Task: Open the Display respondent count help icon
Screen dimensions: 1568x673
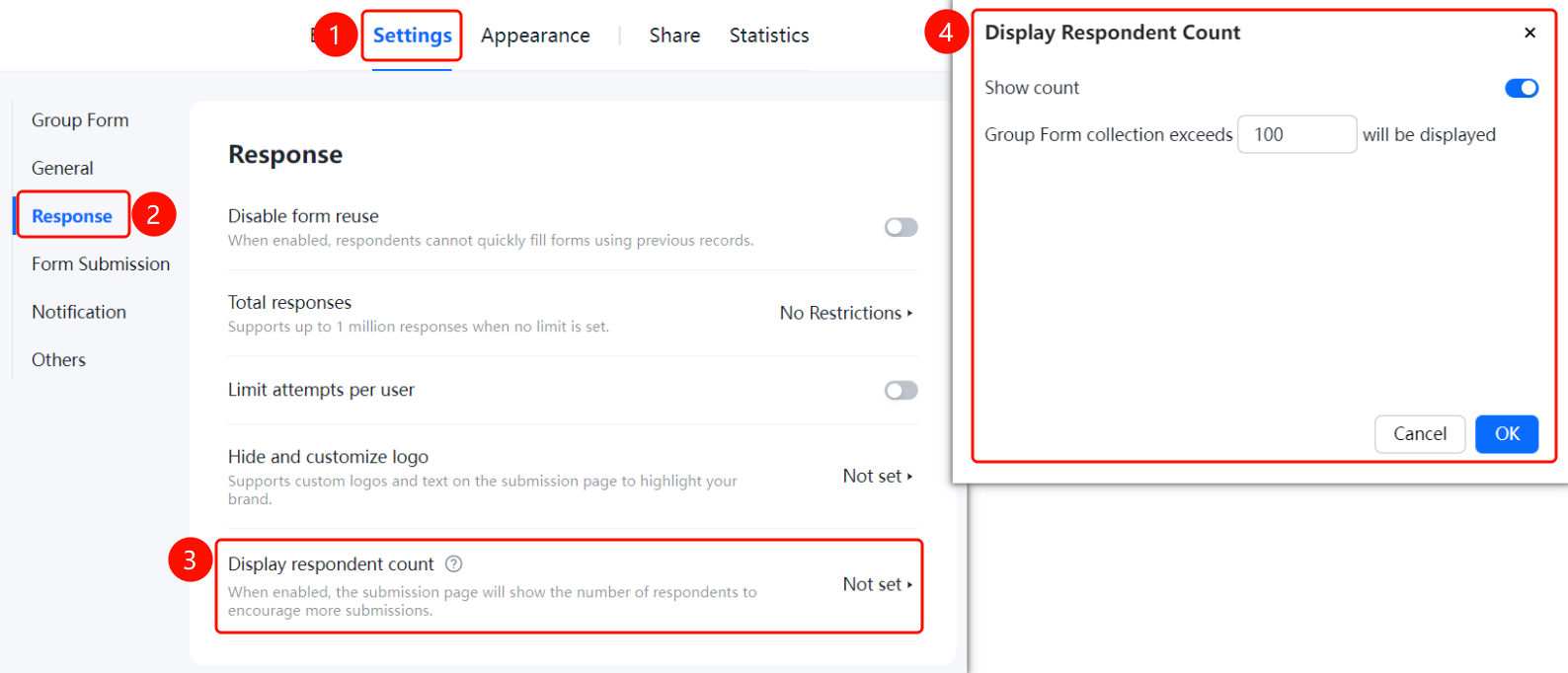Action: 453,564
